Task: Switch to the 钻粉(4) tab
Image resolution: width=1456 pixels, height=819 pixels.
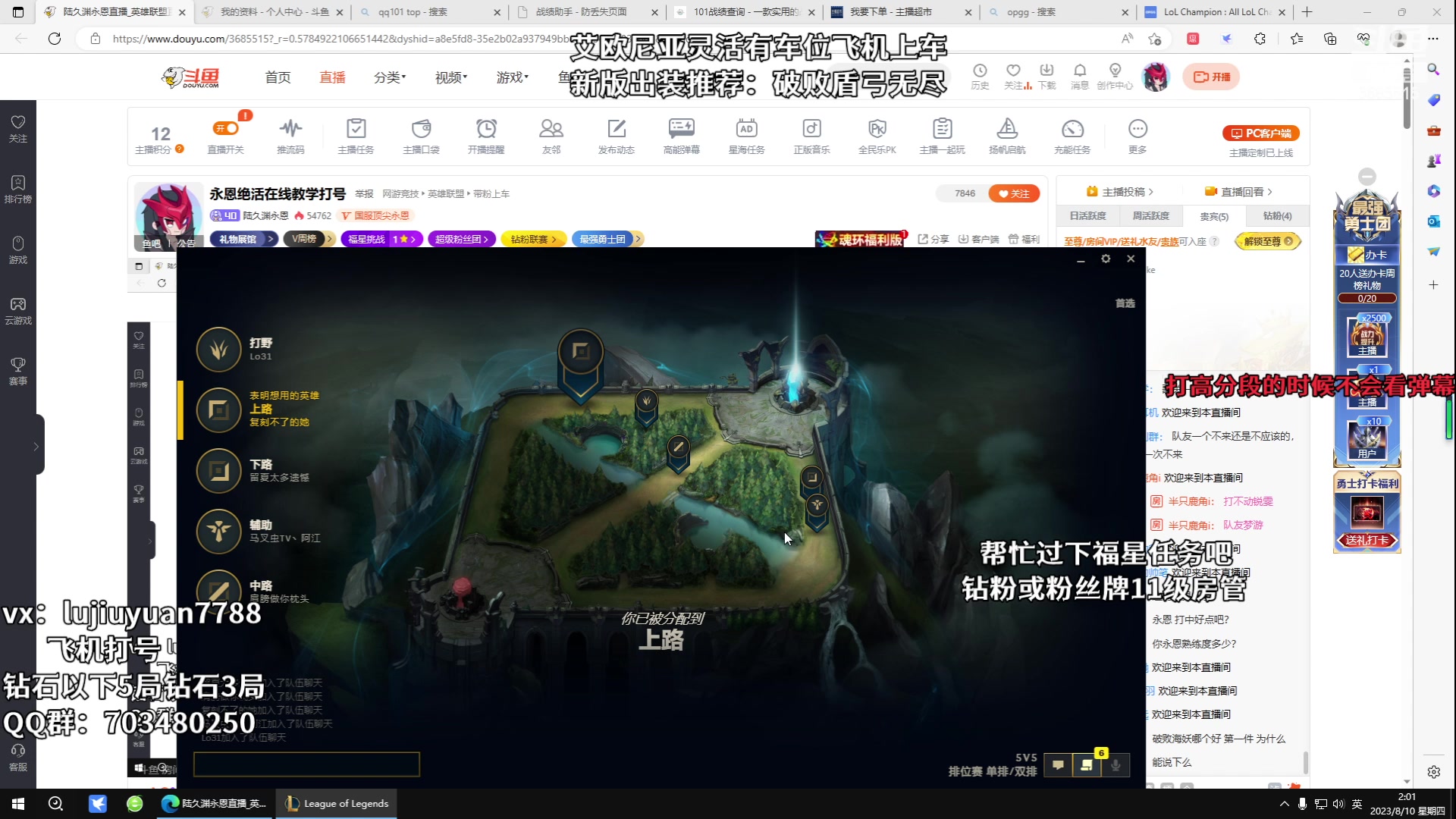Action: 1277,216
